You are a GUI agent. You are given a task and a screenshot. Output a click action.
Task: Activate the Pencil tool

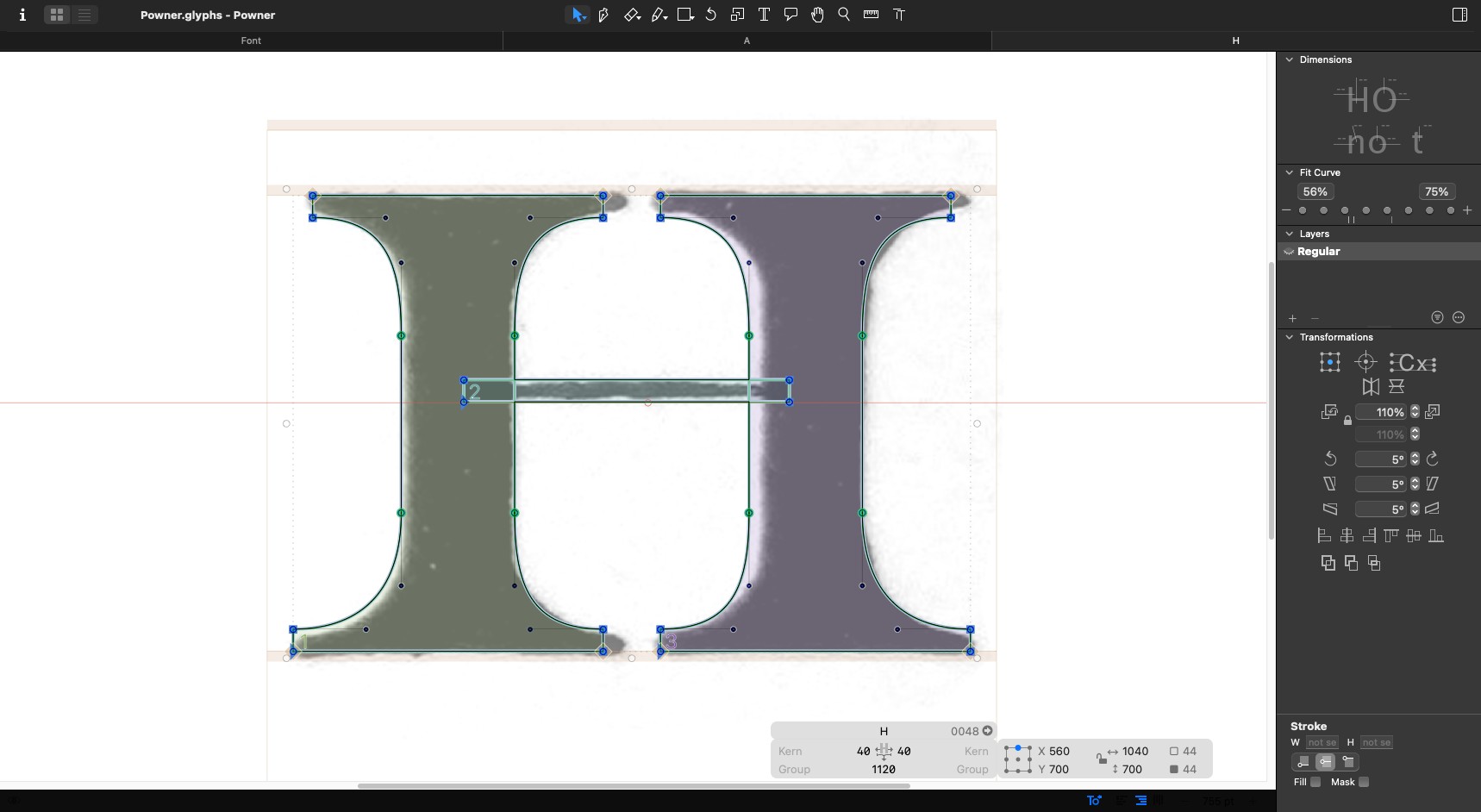659,15
